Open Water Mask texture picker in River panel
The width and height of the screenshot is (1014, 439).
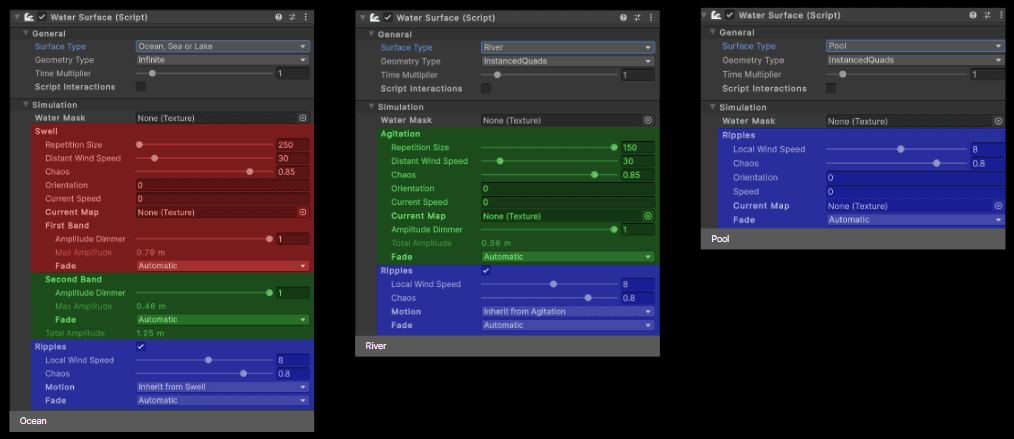pyautogui.click(x=648, y=120)
